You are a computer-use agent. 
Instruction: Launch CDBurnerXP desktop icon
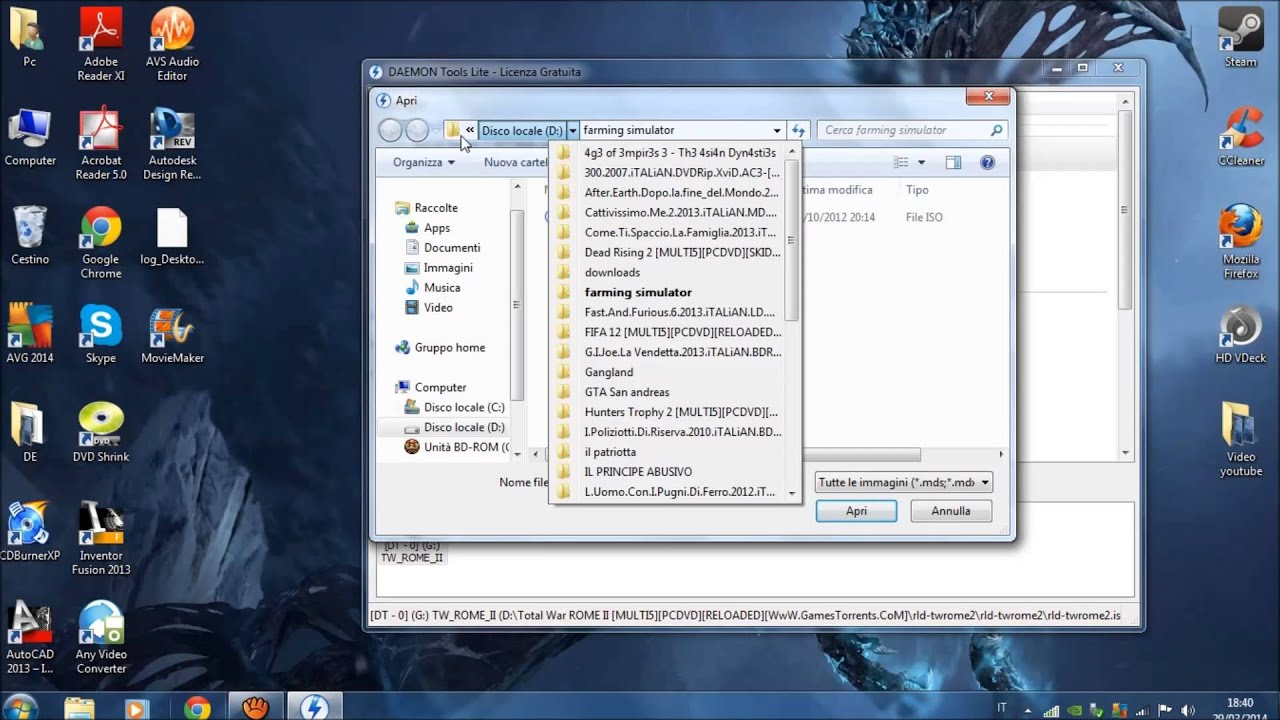tap(30, 531)
